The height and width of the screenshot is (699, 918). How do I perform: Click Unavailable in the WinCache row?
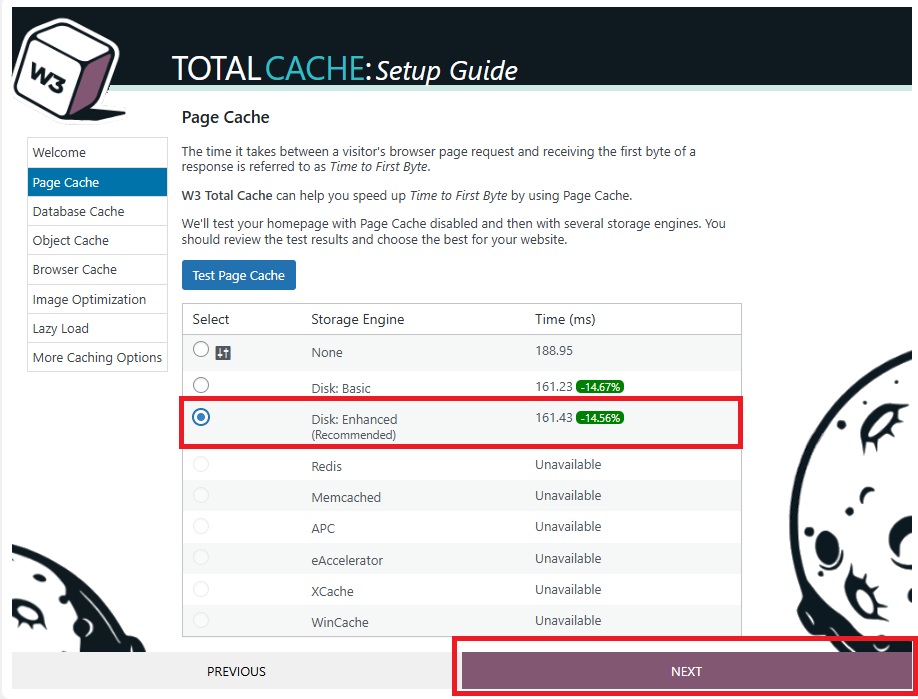tap(568, 620)
